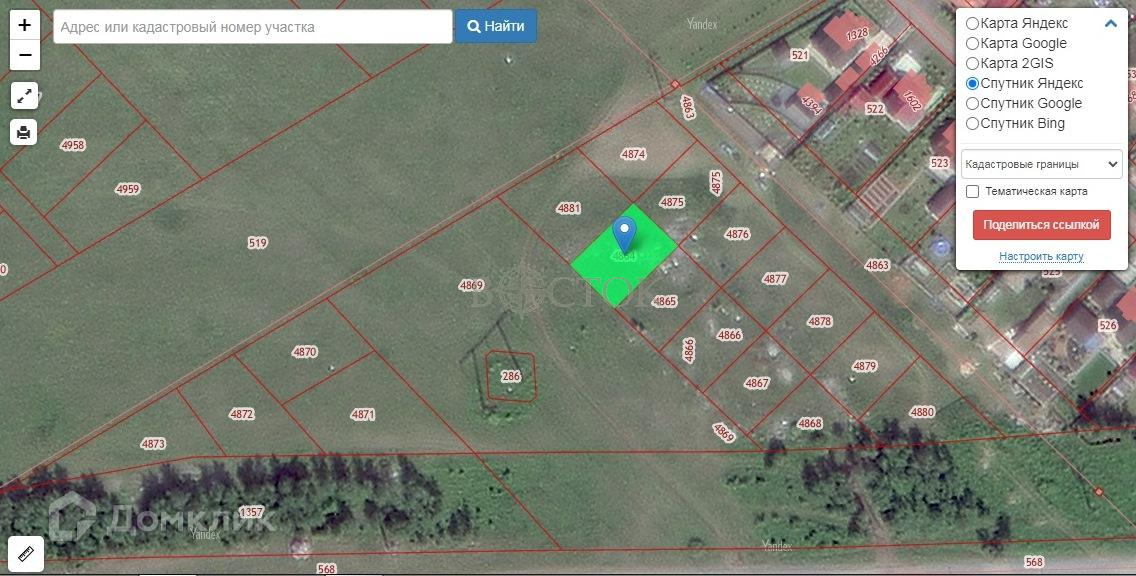The height and width of the screenshot is (576, 1136).
Task: Click parcel label 526
Action: (x=1108, y=325)
